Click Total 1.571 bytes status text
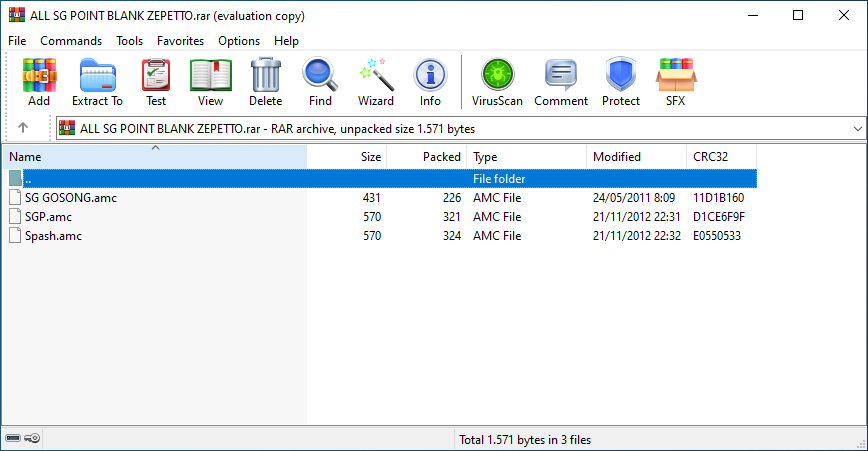Screen dimensions: 868x451 coord(525,439)
